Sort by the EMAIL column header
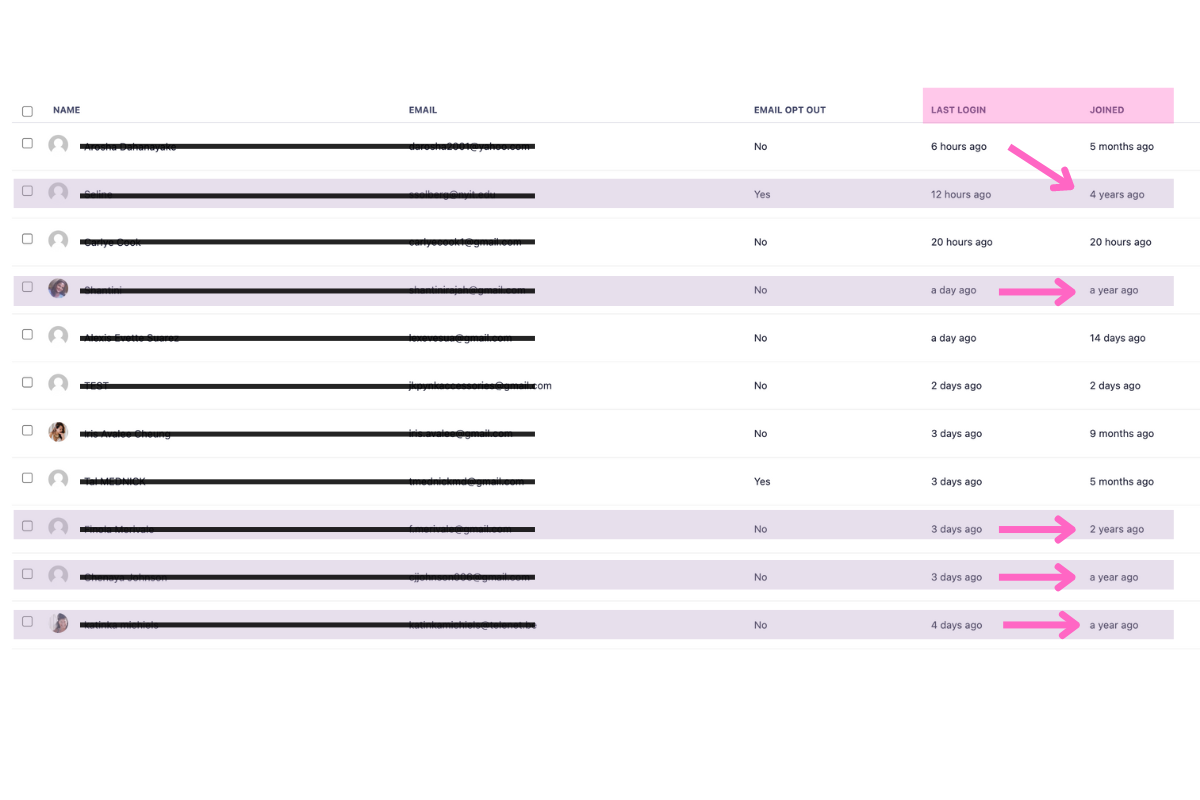This screenshot has height=800, width=1200. pos(422,110)
